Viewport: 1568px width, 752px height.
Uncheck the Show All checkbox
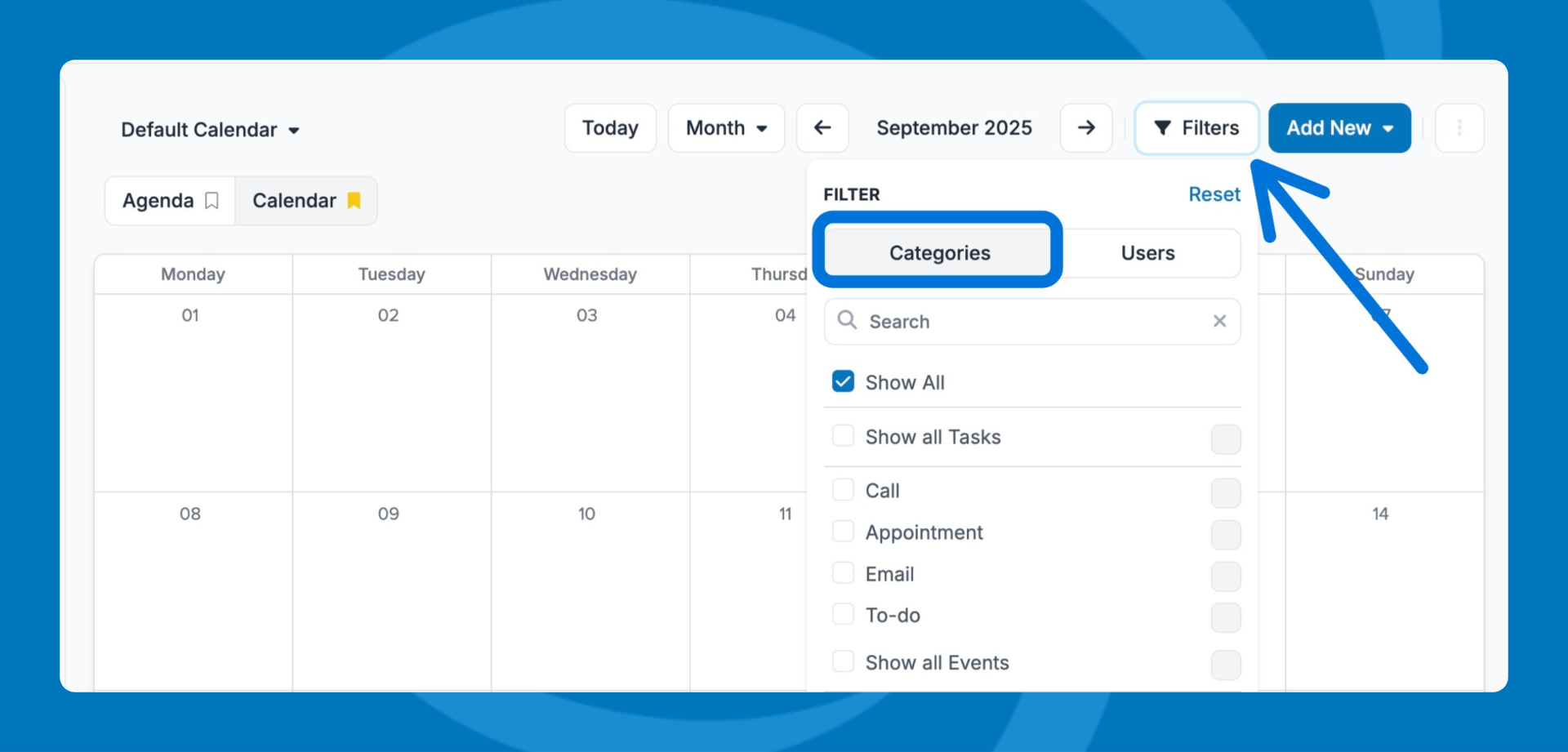coord(843,381)
